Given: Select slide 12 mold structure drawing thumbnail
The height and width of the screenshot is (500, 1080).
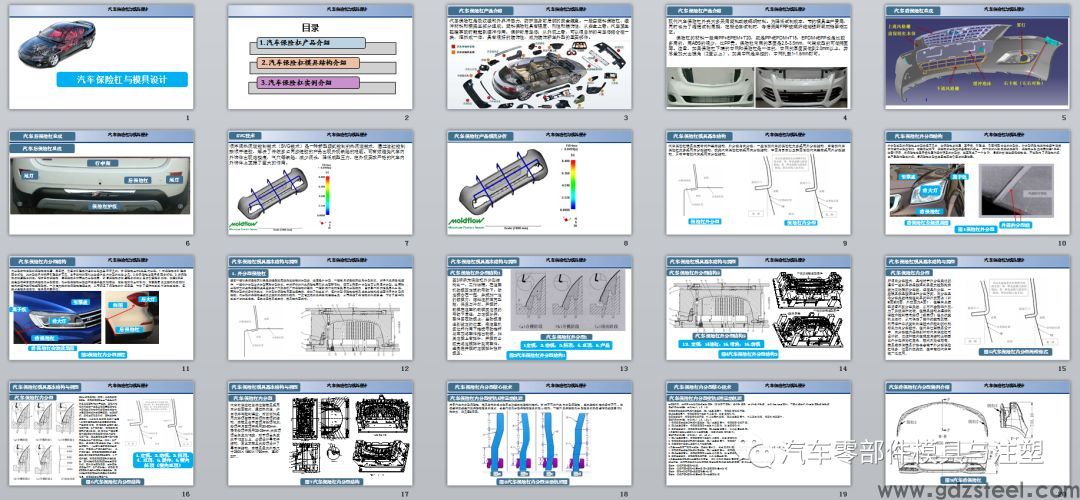Looking at the screenshot, I should click(x=320, y=308).
